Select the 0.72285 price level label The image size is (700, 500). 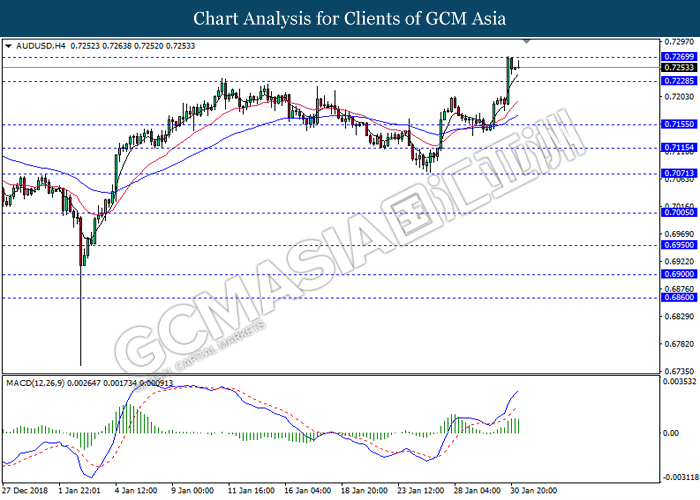click(679, 81)
